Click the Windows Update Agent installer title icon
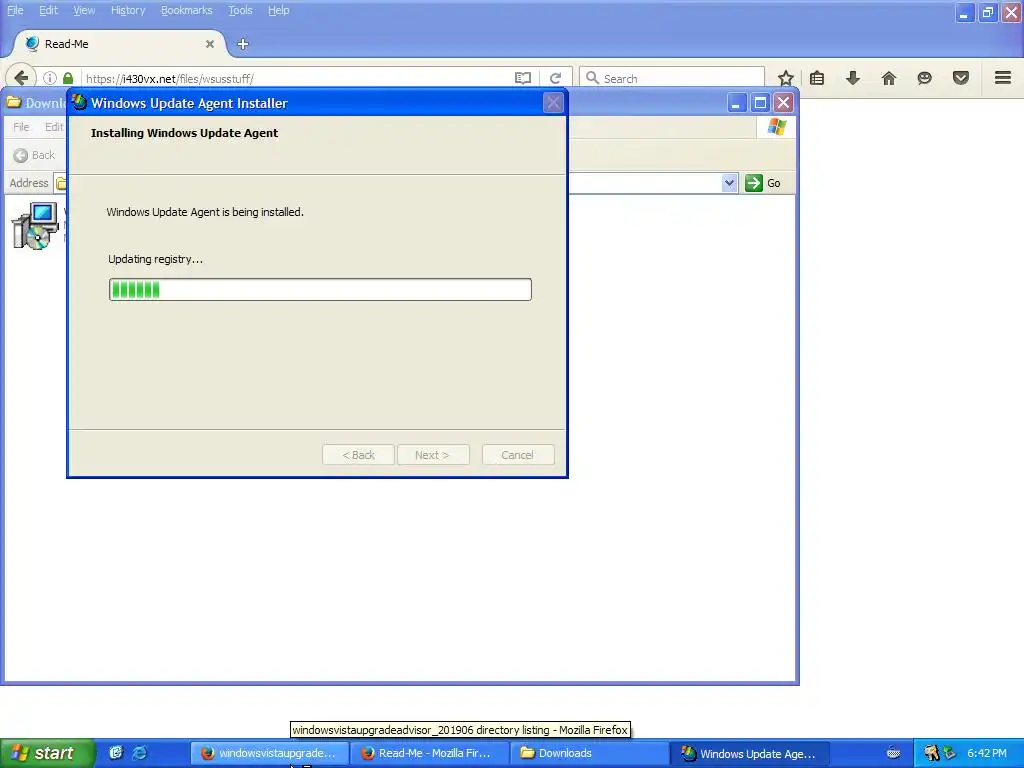 pyautogui.click(x=80, y=103)
